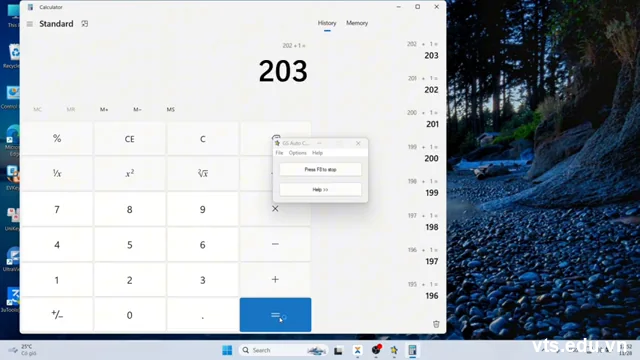This screenshot has width=640, height=360.
Task: Click the taskbar Search box
Action: pyautogui.click(x=284, y=350)
